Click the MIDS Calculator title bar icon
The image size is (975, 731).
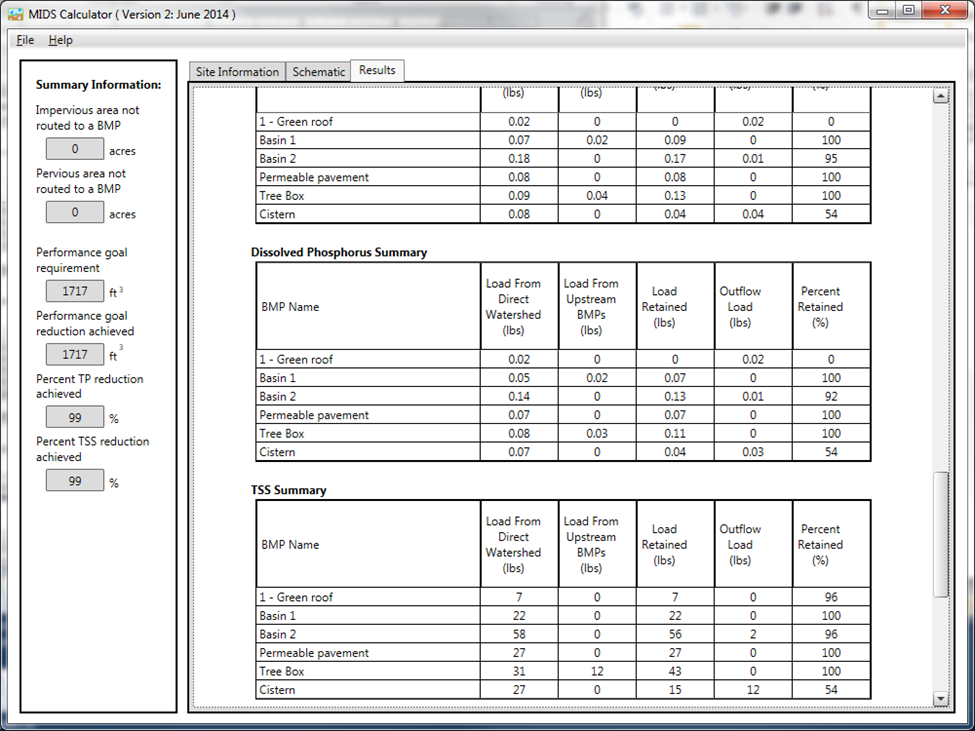[16, 12]
